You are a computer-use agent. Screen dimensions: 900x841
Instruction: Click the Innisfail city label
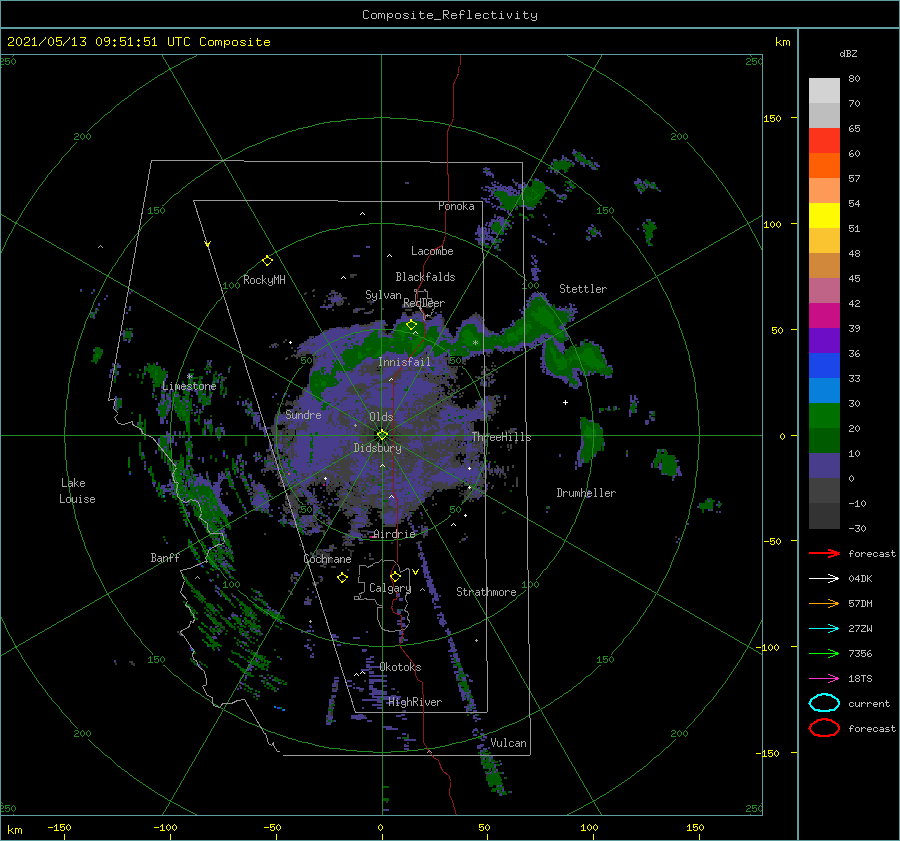(404, 362)
